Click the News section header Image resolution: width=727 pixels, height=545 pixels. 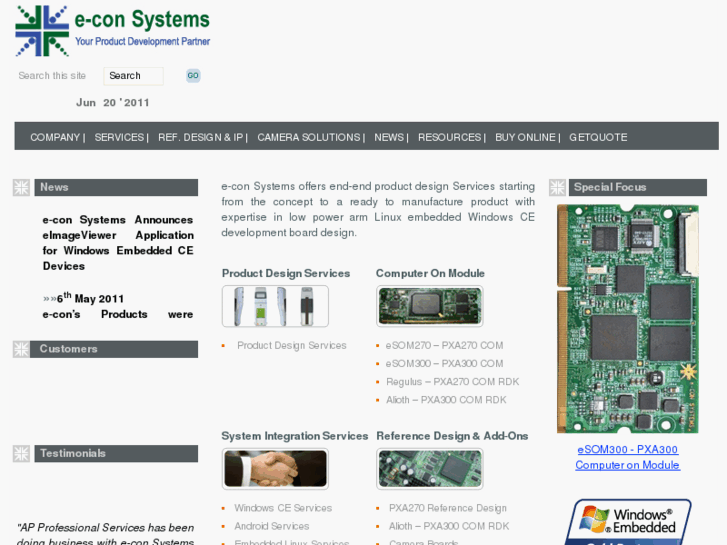tap(116, 187)
